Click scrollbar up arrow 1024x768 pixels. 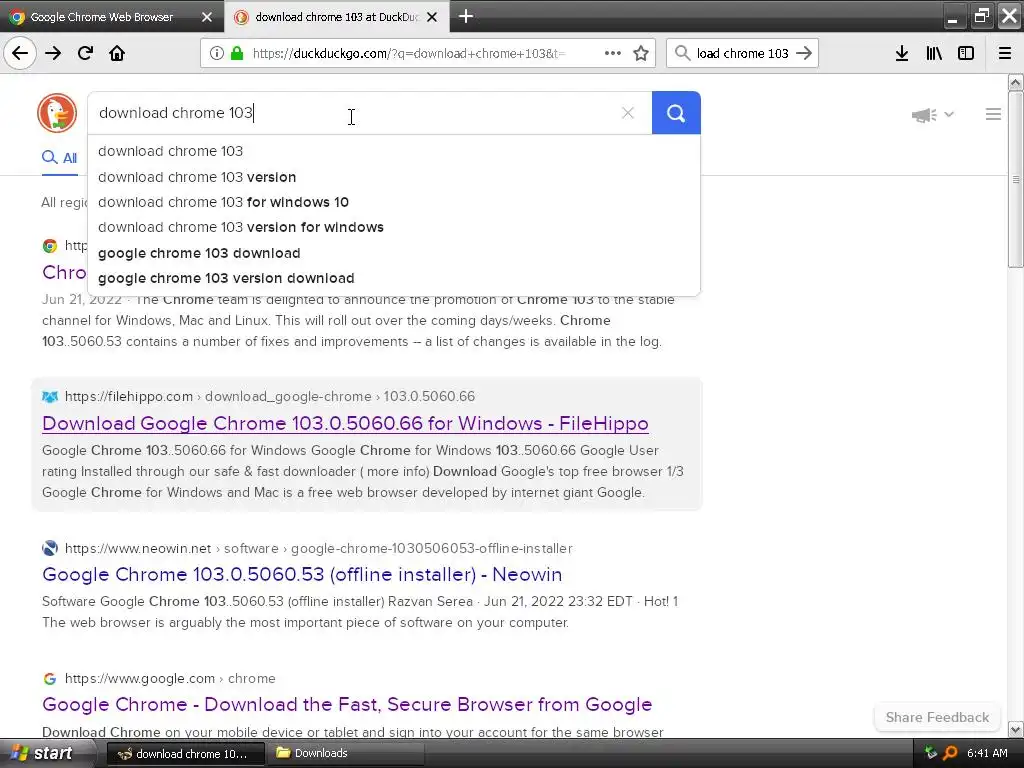[x=1015, y=82]
